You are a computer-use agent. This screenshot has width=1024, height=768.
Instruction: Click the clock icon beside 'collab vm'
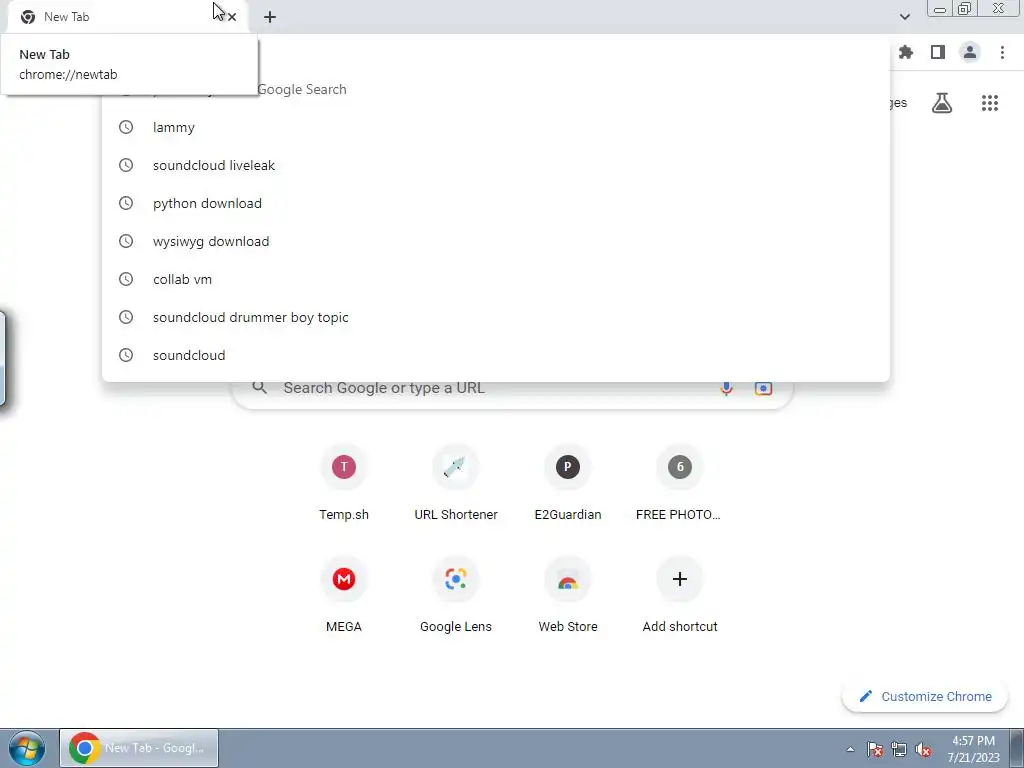pyautogui.click(x=126, y=279)
